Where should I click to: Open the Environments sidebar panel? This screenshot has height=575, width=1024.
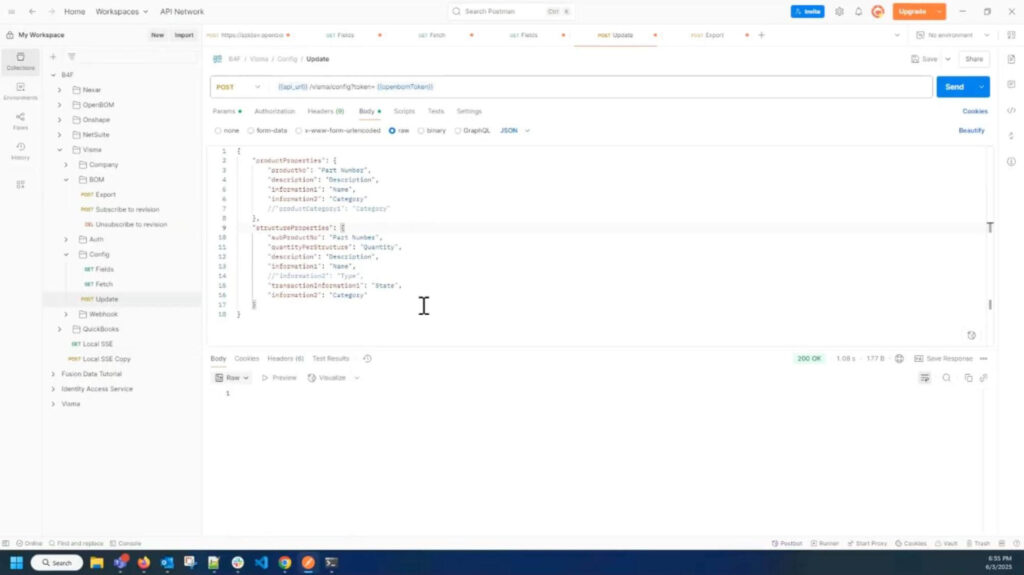coord(20,91)
